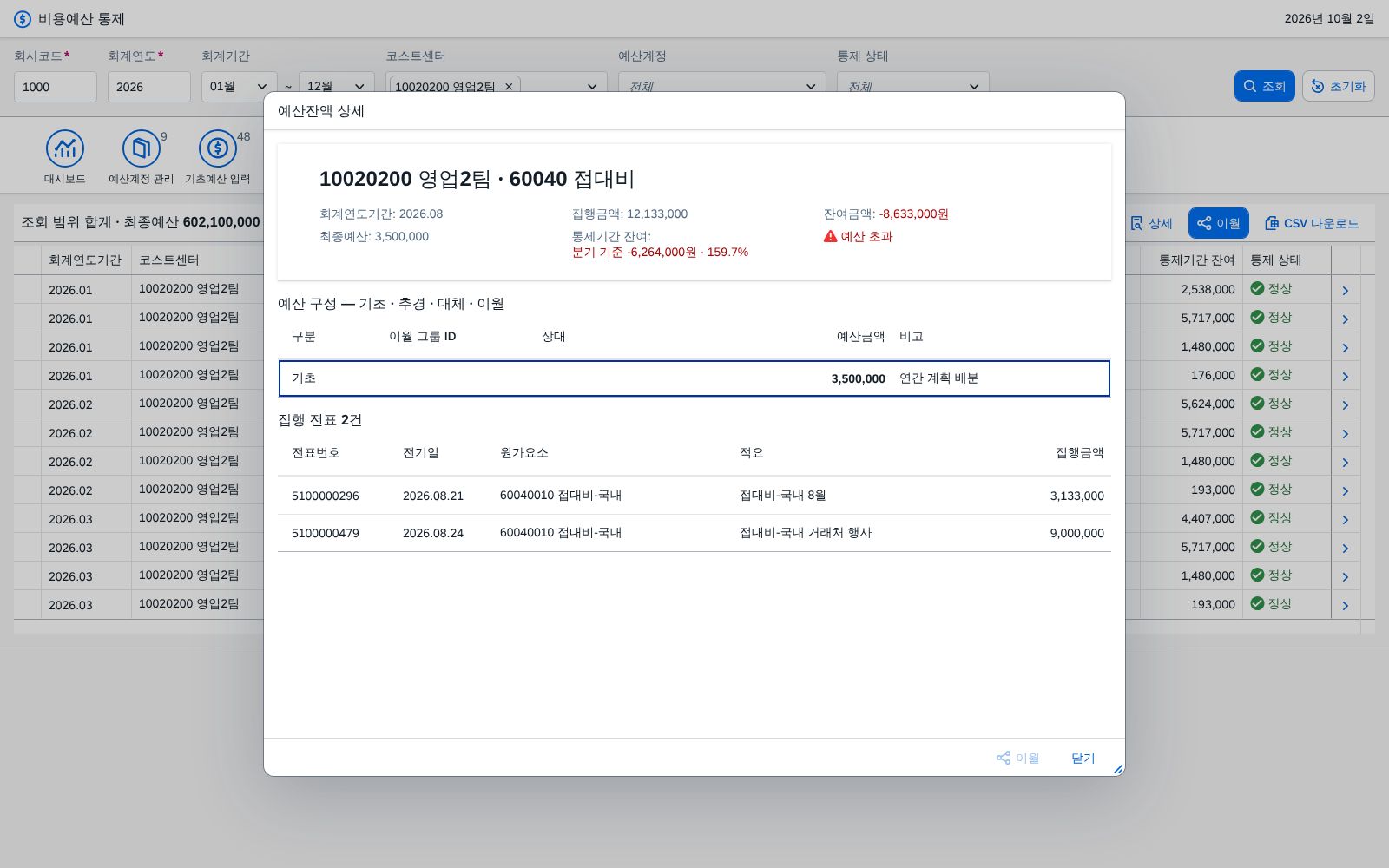Click the 정상 status icon in 2,538,000 row

coord(1257,289)
